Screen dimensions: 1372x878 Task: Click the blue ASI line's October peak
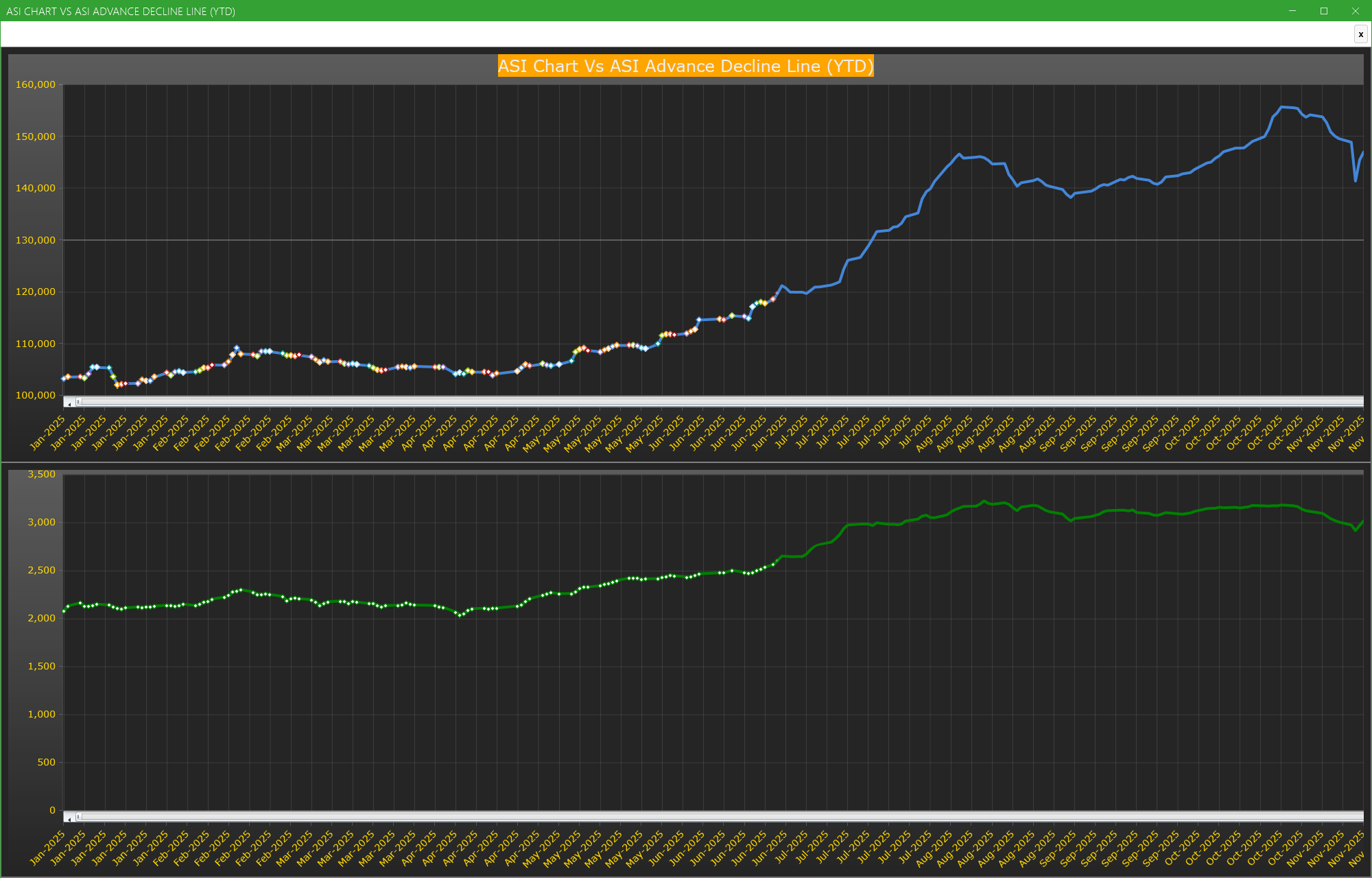pyautogui.click(x=1281, y=107)
